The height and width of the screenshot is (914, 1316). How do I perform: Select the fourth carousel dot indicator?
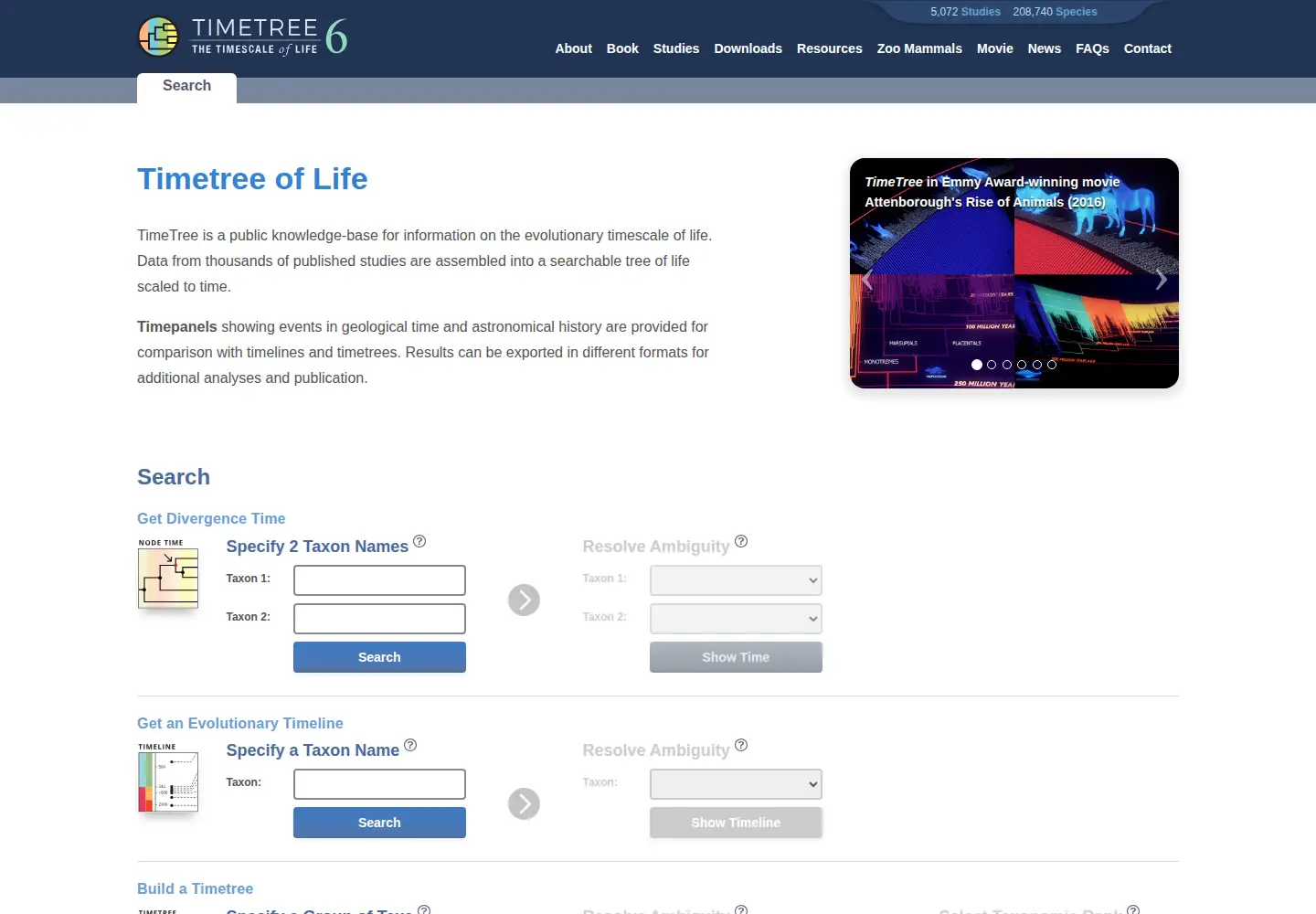tap(1022, 365)
